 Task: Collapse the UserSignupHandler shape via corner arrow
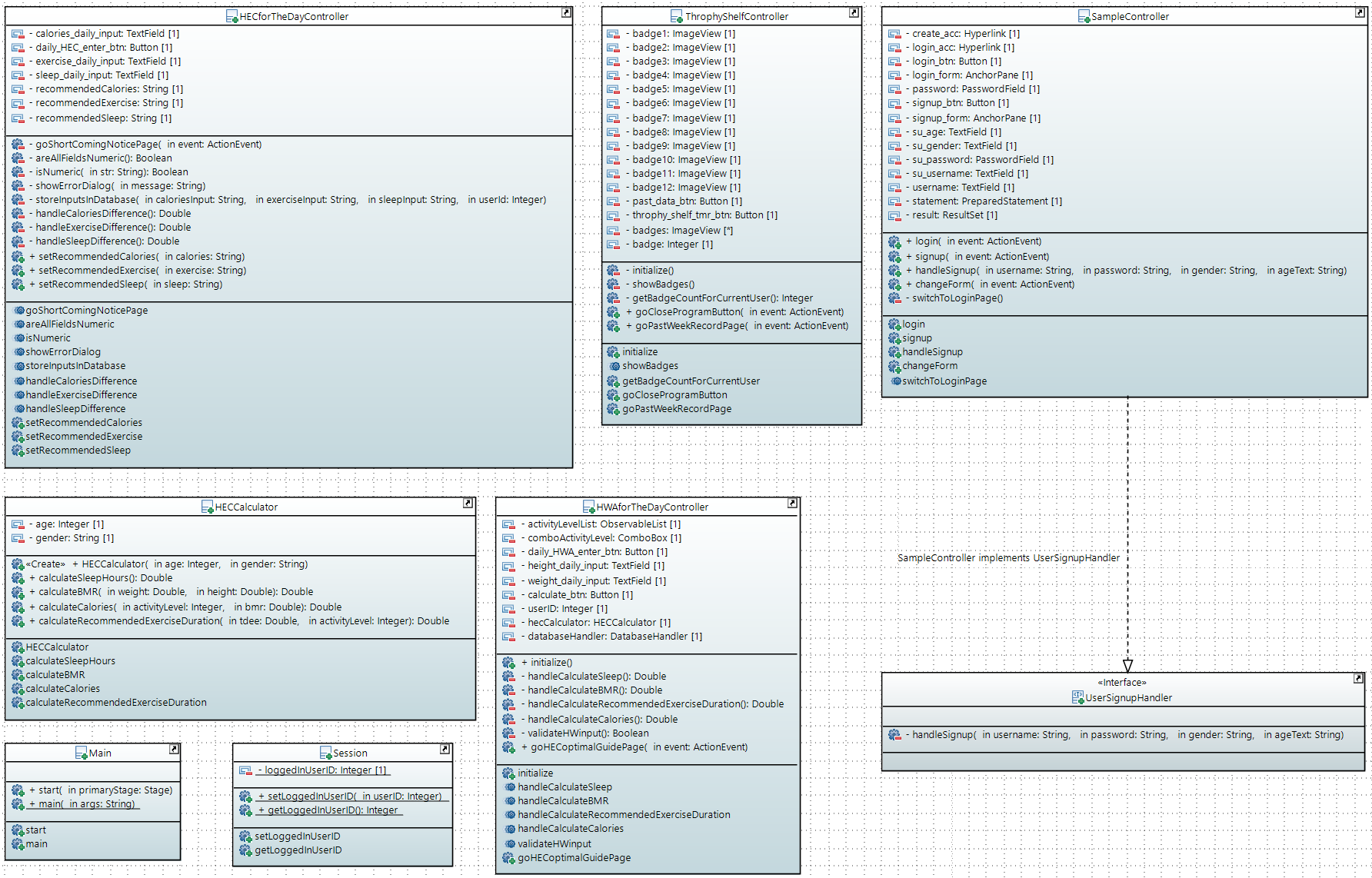[1358, 679]
